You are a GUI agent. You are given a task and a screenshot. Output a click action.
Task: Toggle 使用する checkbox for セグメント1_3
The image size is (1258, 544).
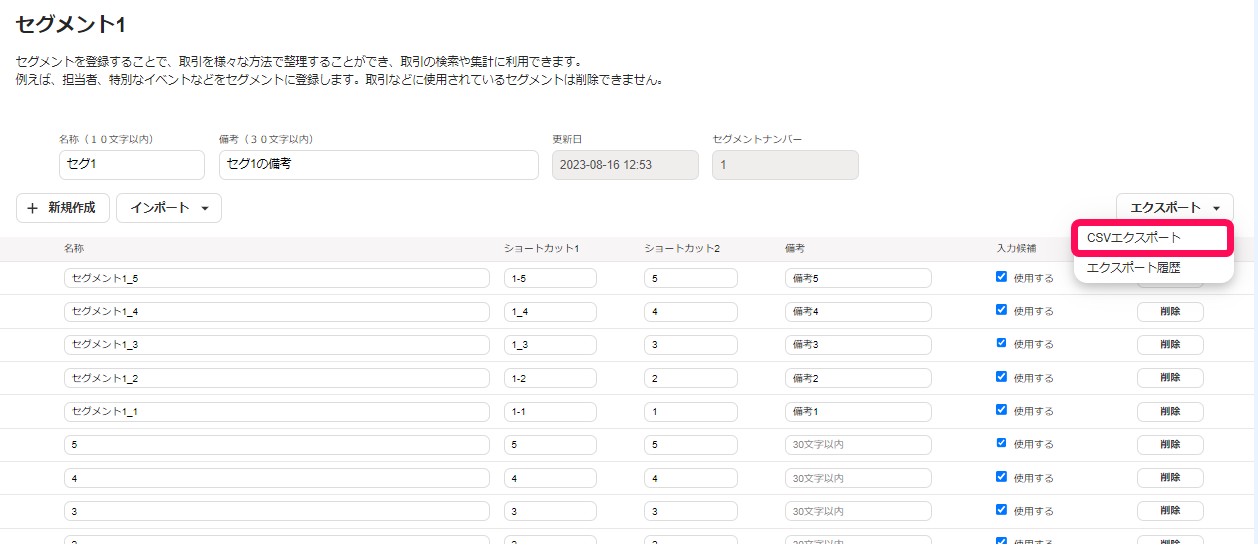1001,343
